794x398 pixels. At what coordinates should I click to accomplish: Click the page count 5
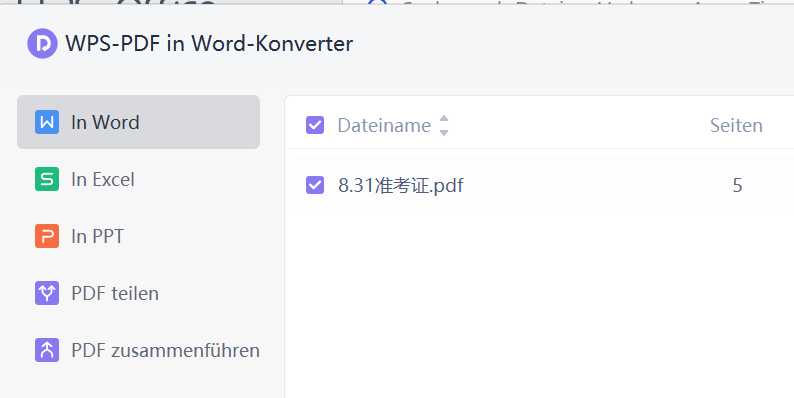[737, 185]
